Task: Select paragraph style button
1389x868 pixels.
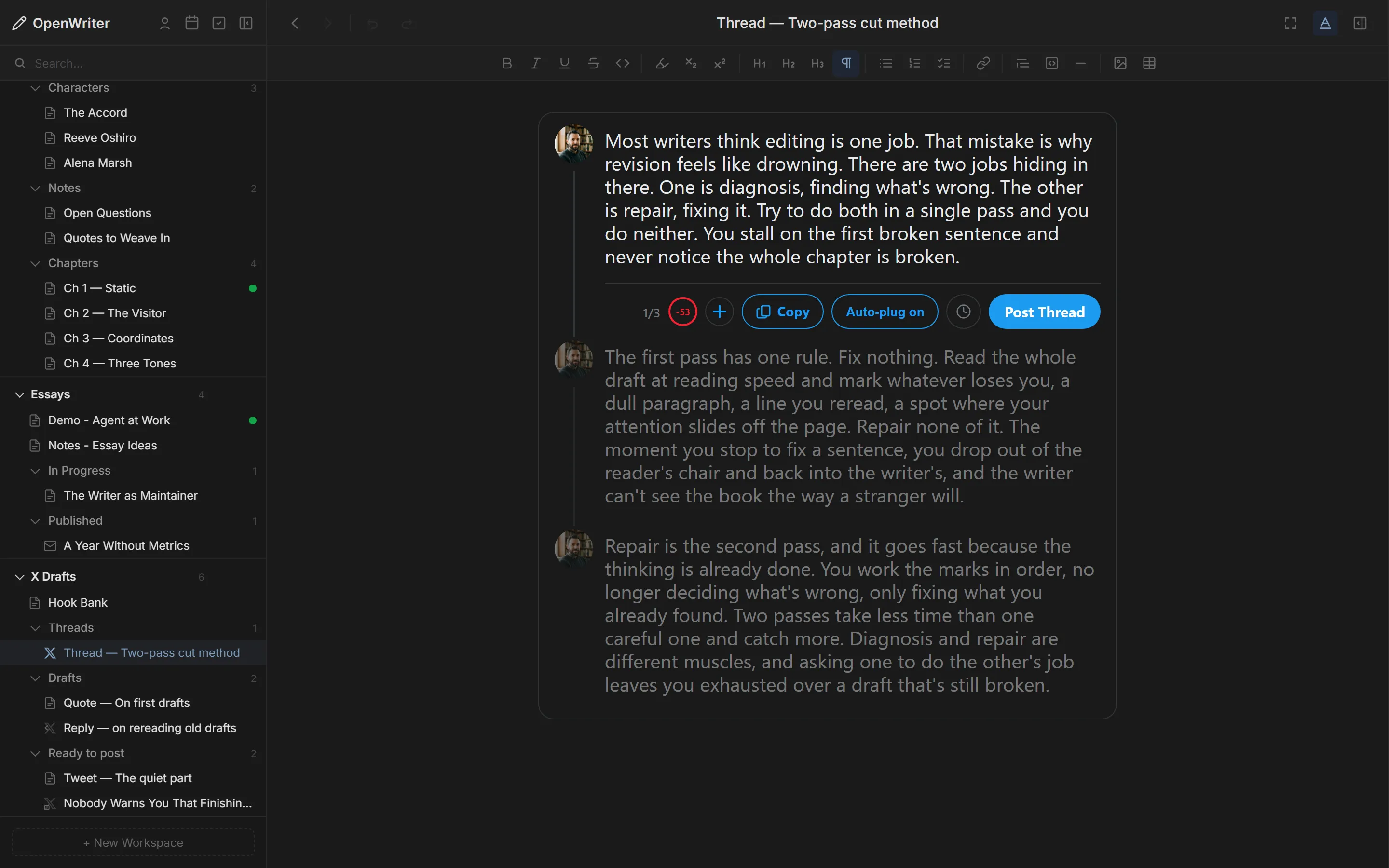Action: pyautogui.click(x=846, y=63)
